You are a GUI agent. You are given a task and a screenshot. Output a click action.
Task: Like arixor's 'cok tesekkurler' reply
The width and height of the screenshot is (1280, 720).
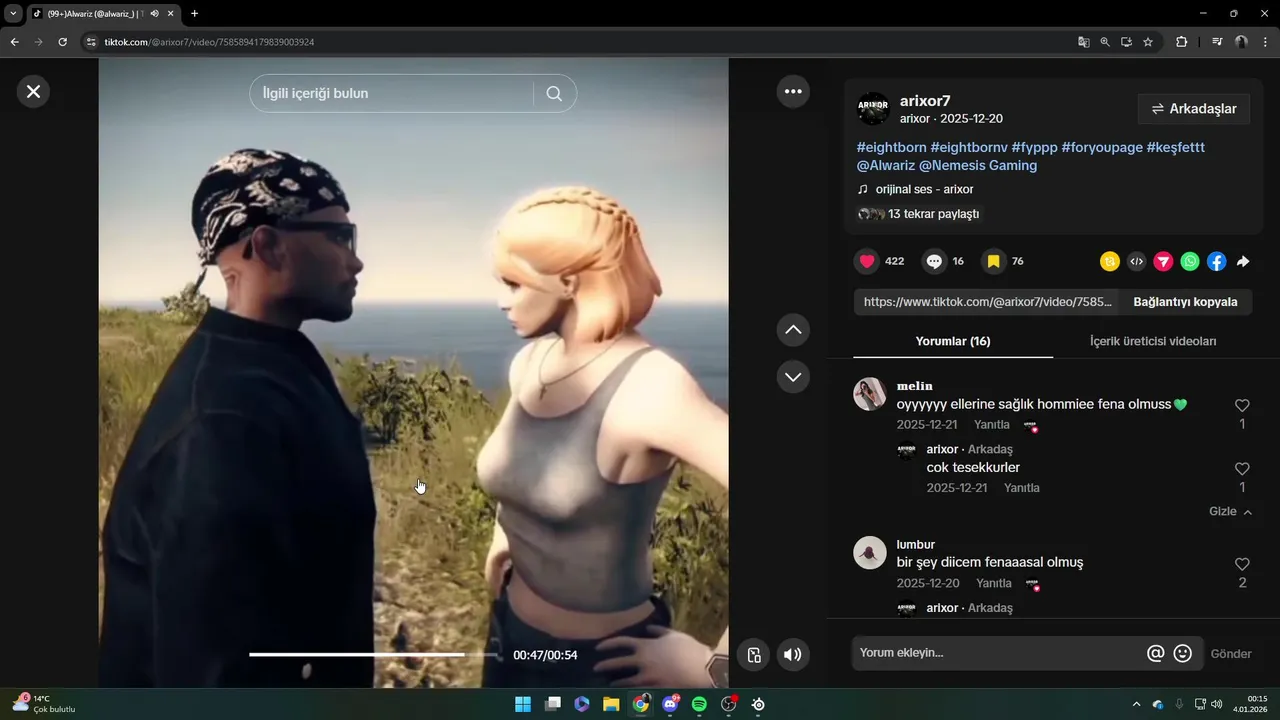(x=1242, y=469)
